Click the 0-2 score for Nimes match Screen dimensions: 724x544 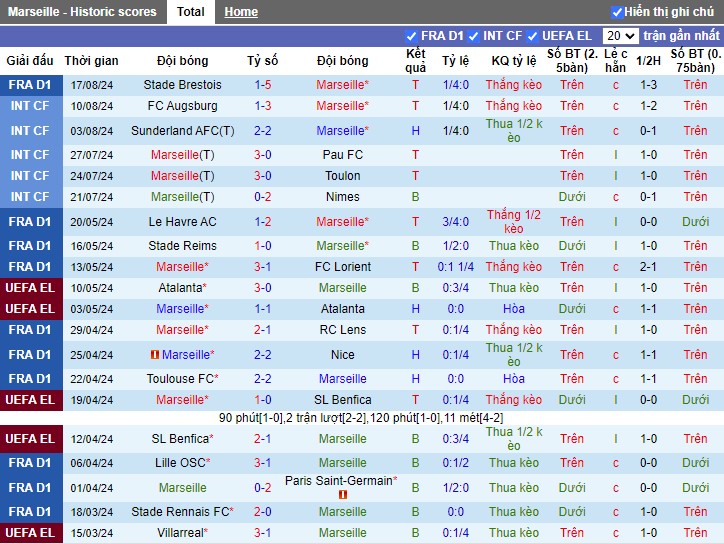[x=263, y=197]
